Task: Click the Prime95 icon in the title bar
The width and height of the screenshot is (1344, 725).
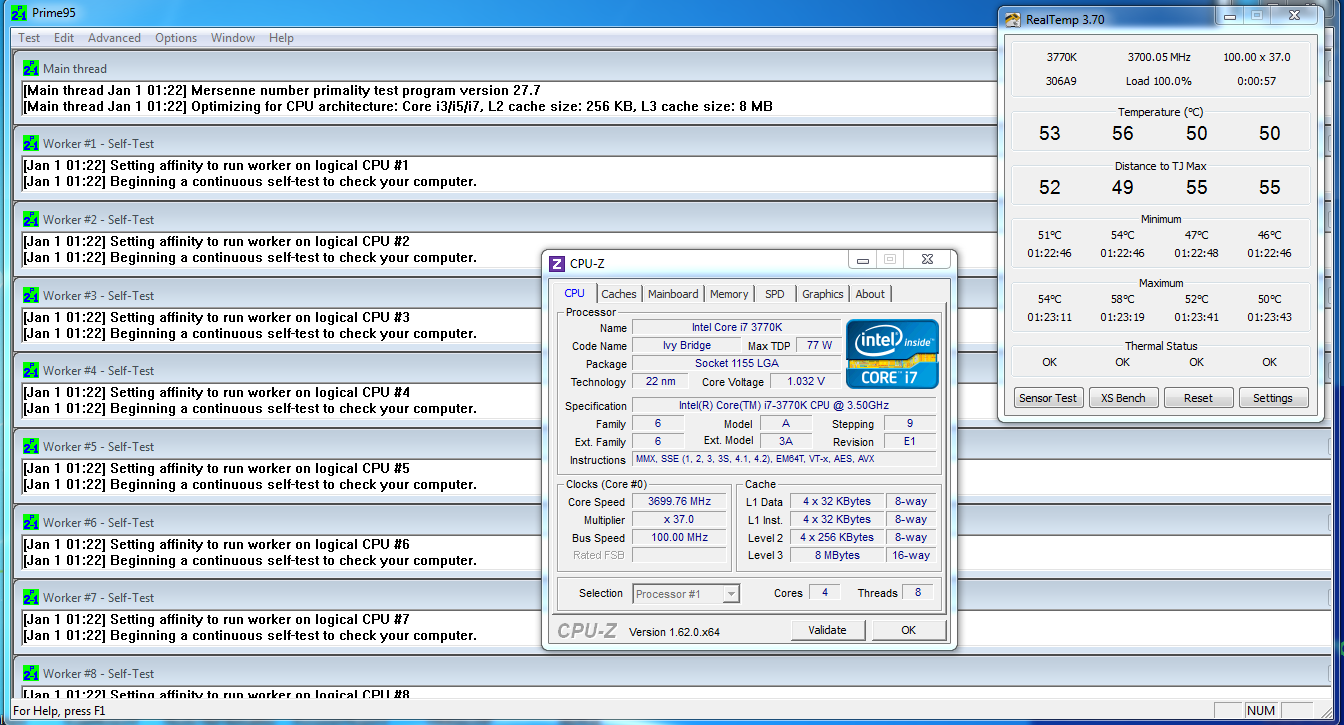Action: click(18, 13)
